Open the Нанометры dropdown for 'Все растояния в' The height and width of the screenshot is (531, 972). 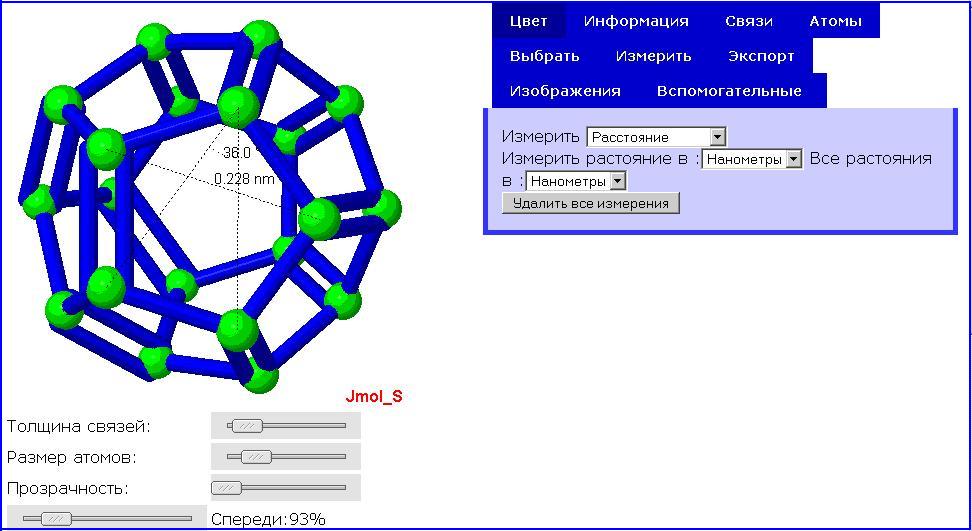[x=577, y=182]
